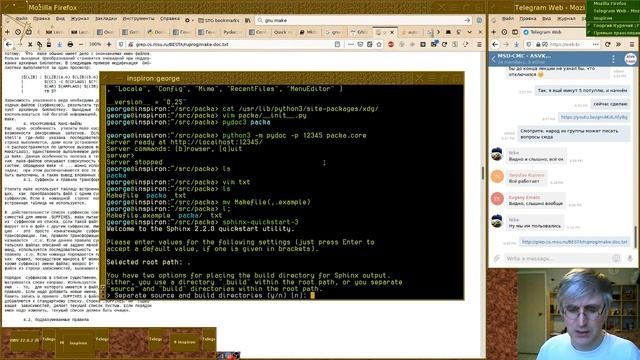Click the first 'Inspiron' pager button on taskbar
The height and width of the screenshot is (360, 640).
click(x=78, y=343)
